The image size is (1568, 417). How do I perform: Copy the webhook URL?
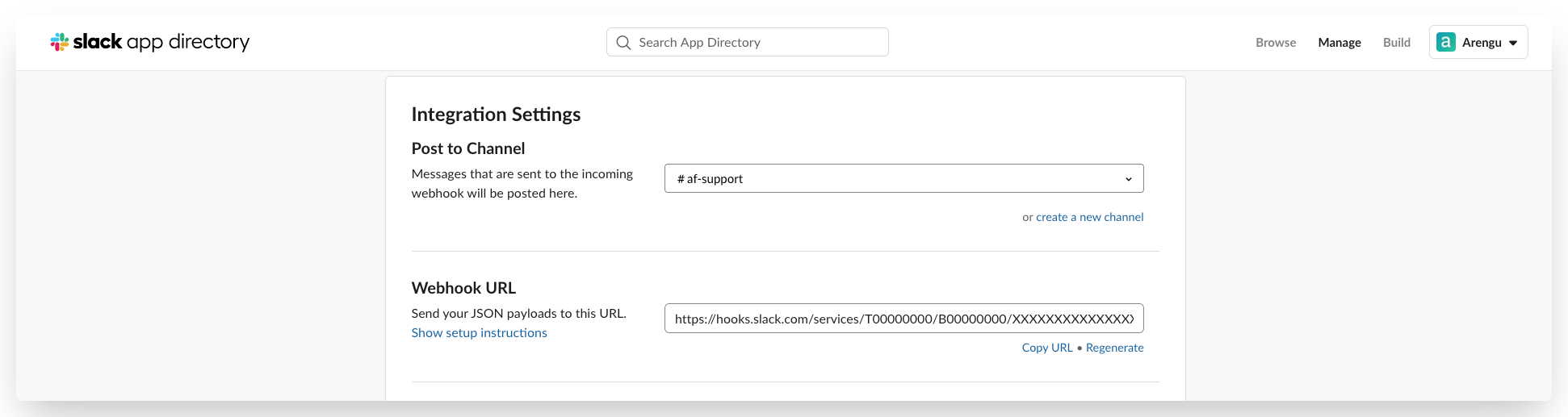tap(1047, 348)
